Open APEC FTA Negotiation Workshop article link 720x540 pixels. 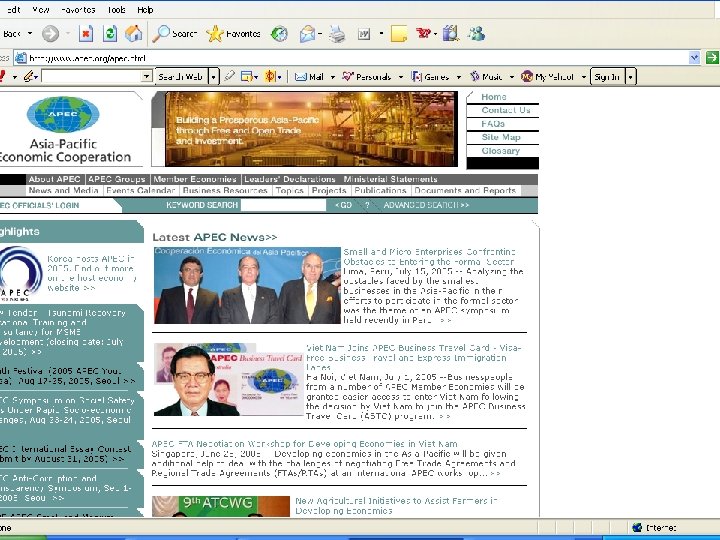point(304,444)
